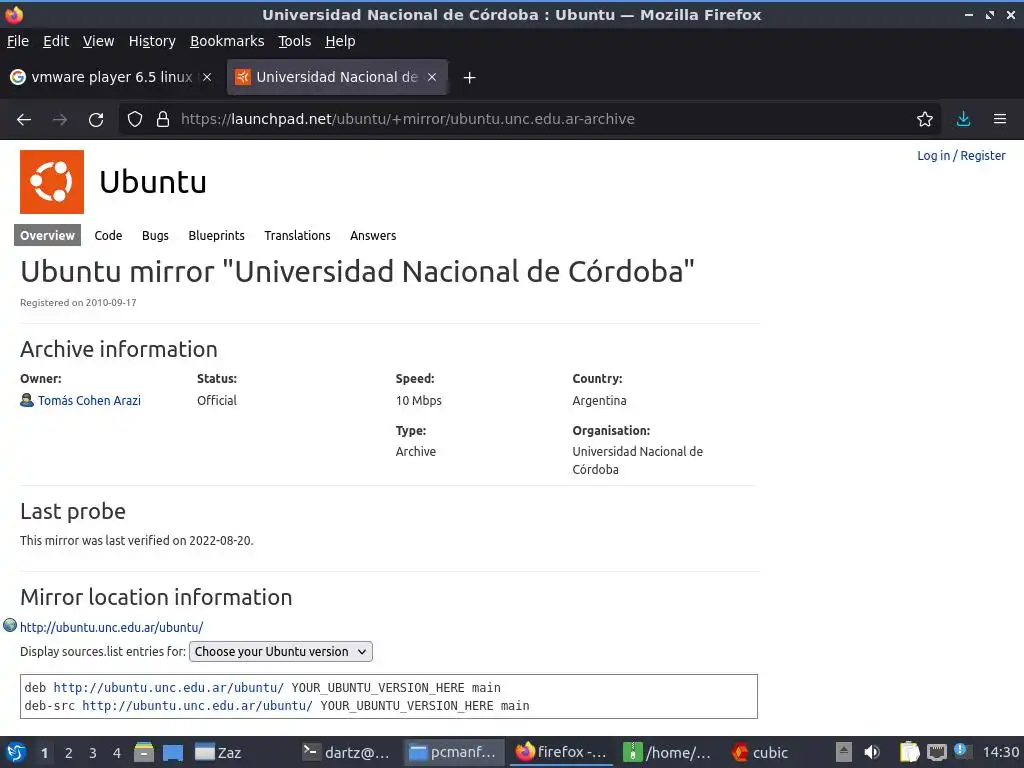Open the Tools menu
This screenshot has width=1024, height=768.
tap(295, 41)
